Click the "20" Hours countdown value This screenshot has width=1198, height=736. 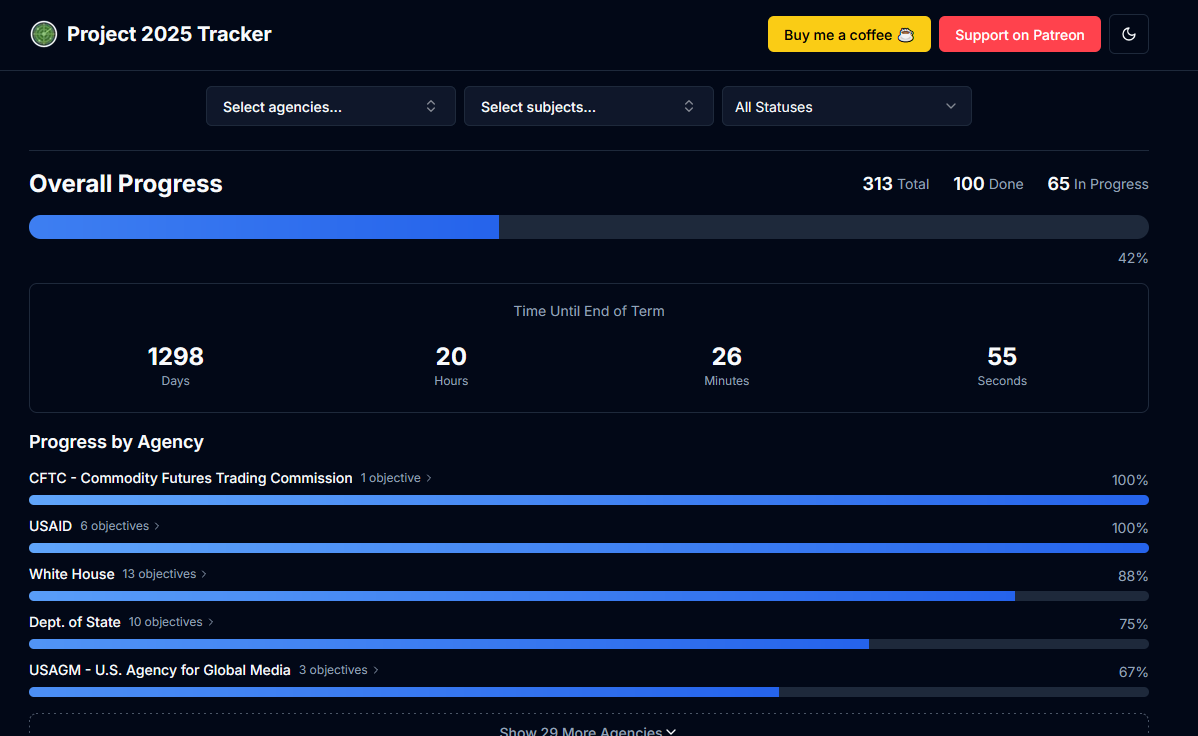pyautogui.click(x=451, y=356)
